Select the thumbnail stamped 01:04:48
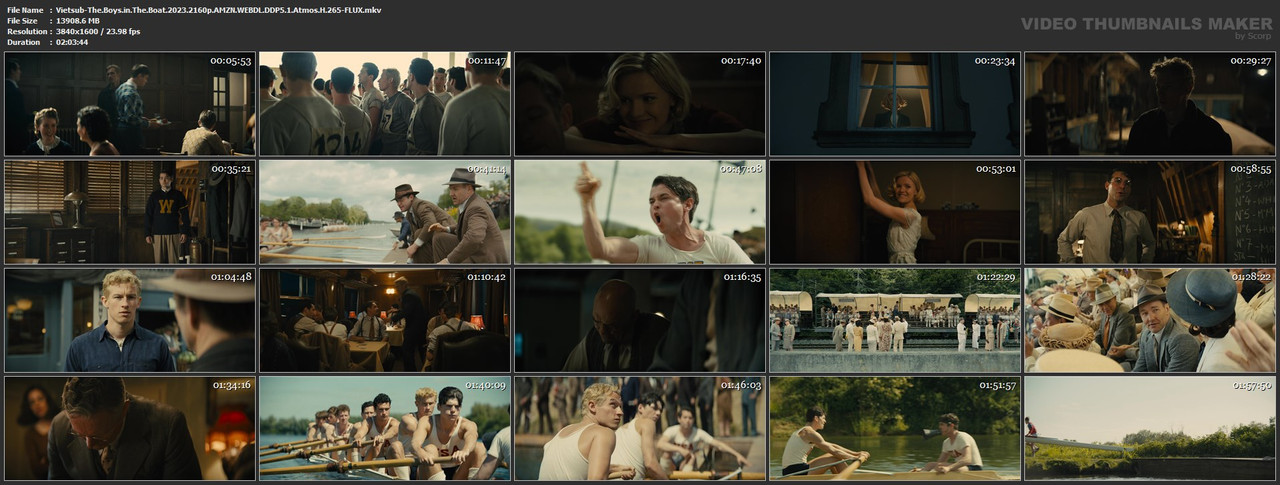This screenshot has height=485, width=1280. [x=130, y=320]
